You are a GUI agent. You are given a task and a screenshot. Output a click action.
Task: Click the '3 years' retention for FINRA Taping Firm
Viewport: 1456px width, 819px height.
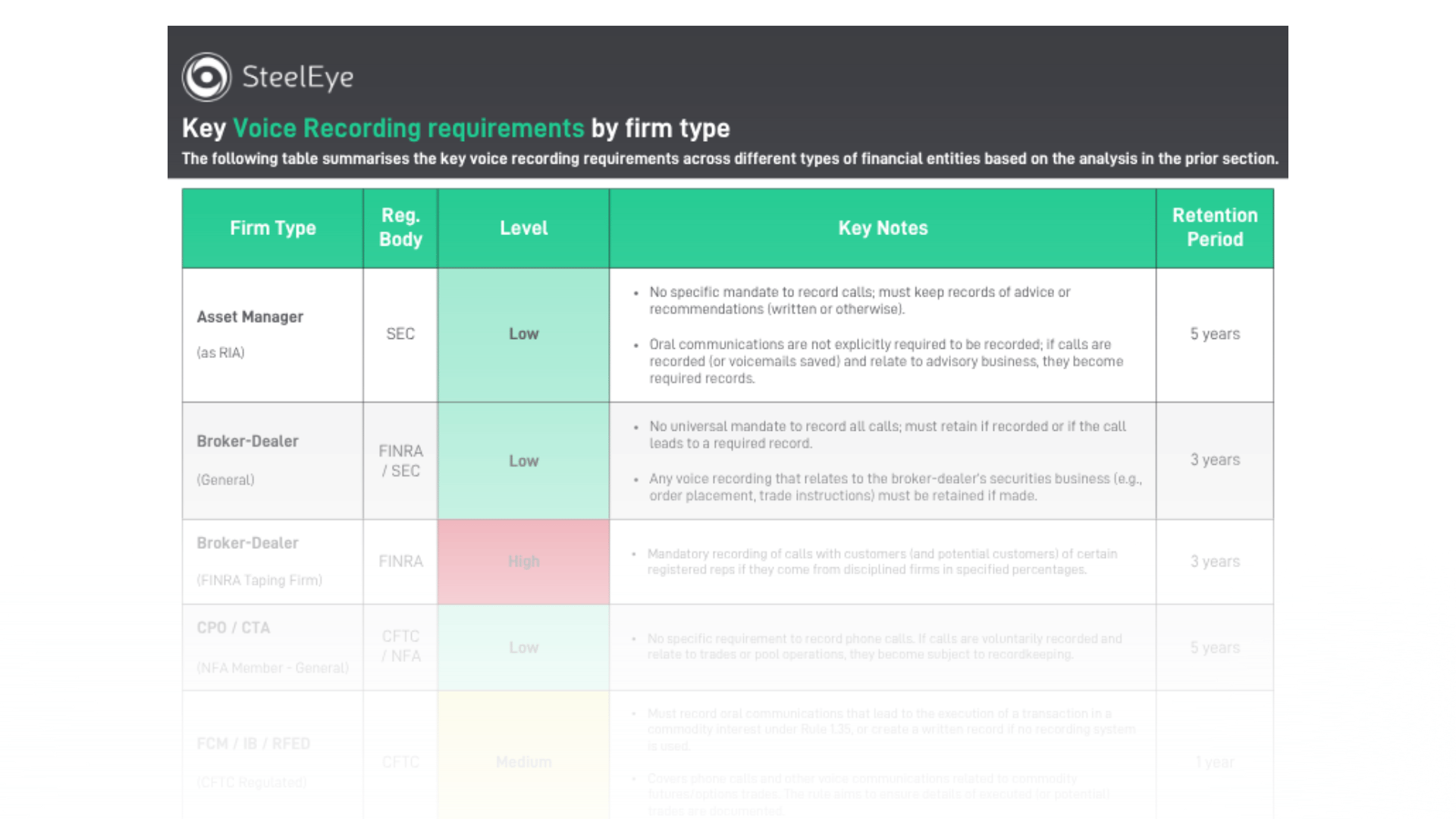click(1215, 561)
